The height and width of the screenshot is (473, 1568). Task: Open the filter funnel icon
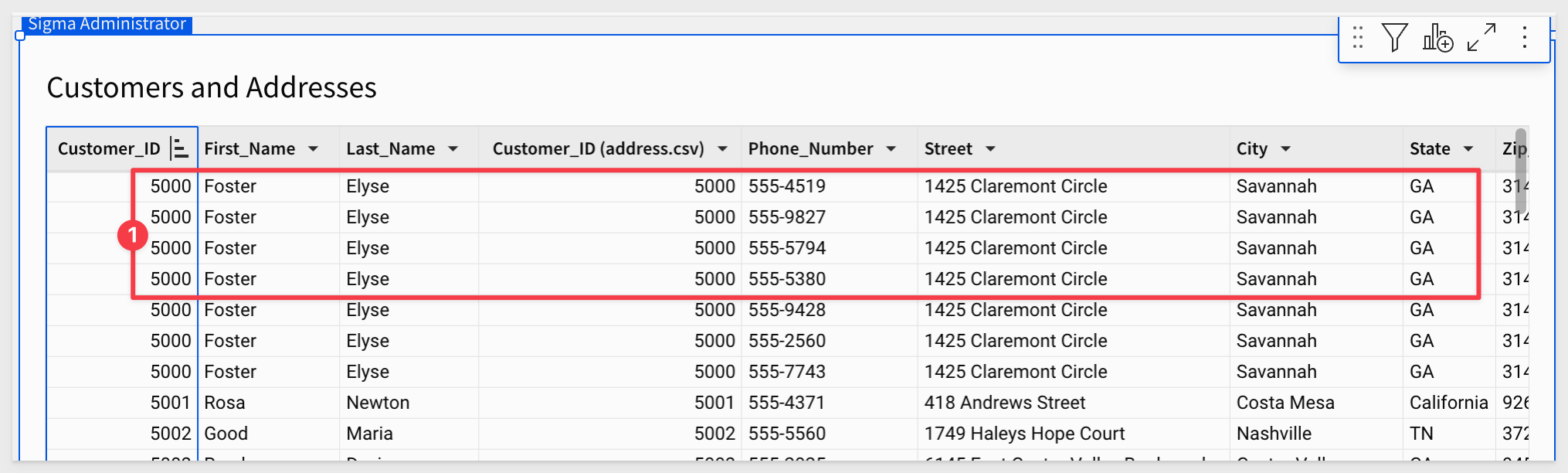[1394, 37]
